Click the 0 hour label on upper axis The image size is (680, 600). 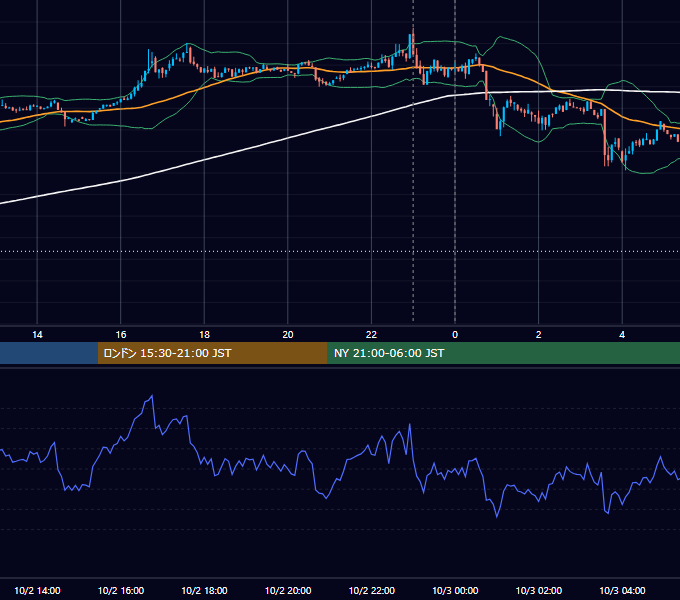[x=455, y=335]
